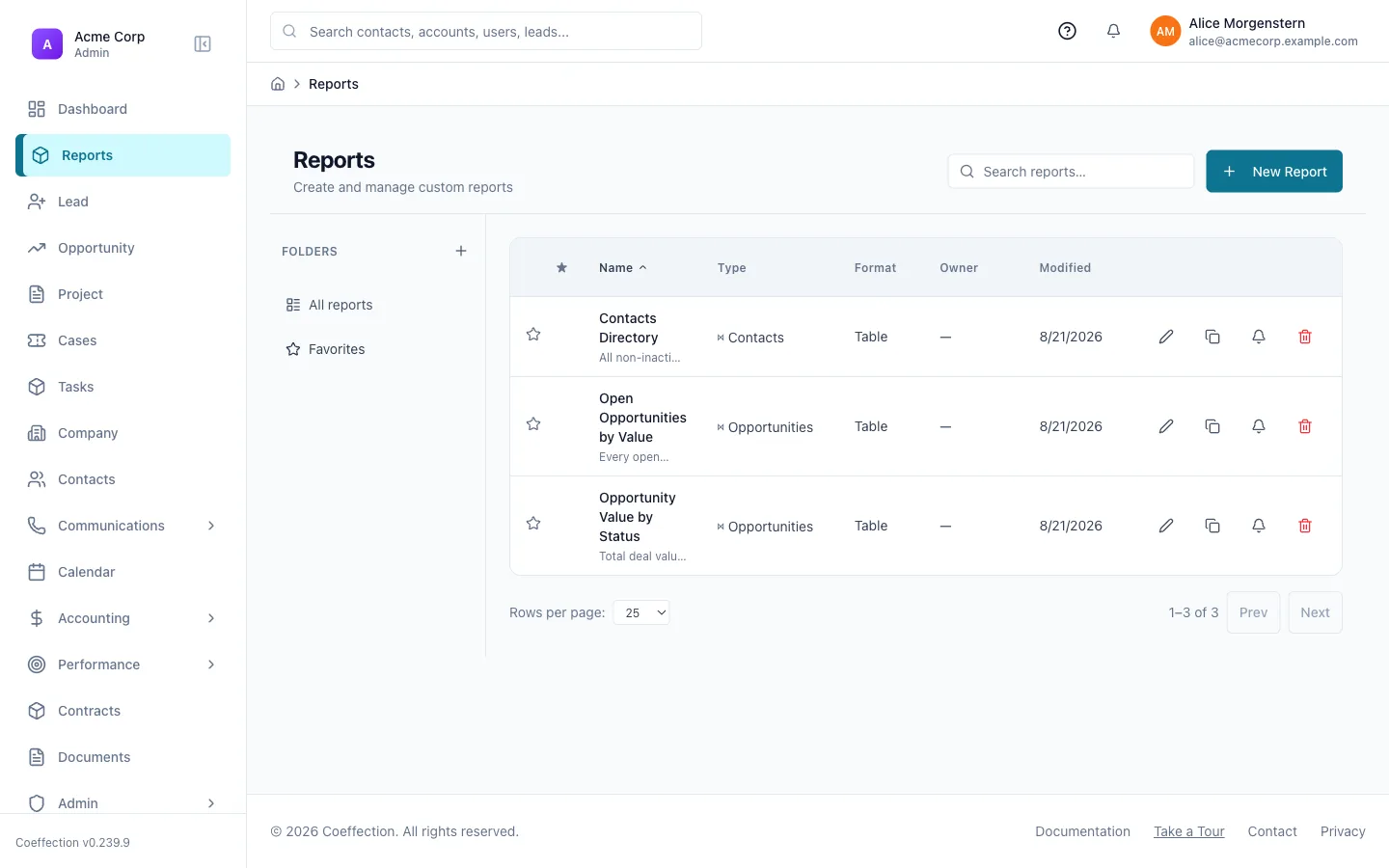This screenshot has height=868, width=1389.
Task: Set alert bell for Opportunity Value by Status
Action: pyautogui.click(x=1259, y=526)
